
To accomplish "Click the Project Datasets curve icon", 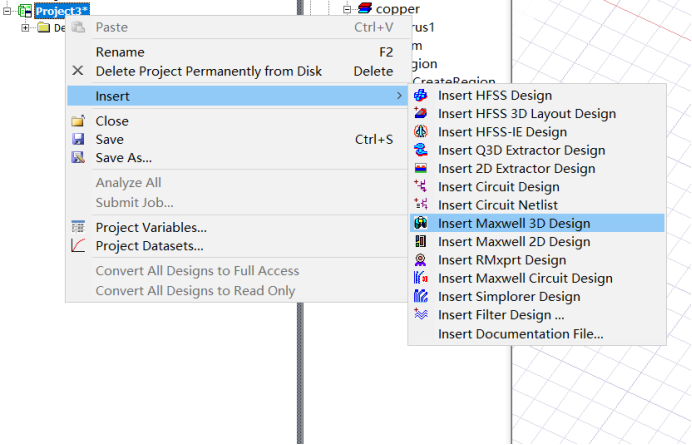I will coord(78,245).
